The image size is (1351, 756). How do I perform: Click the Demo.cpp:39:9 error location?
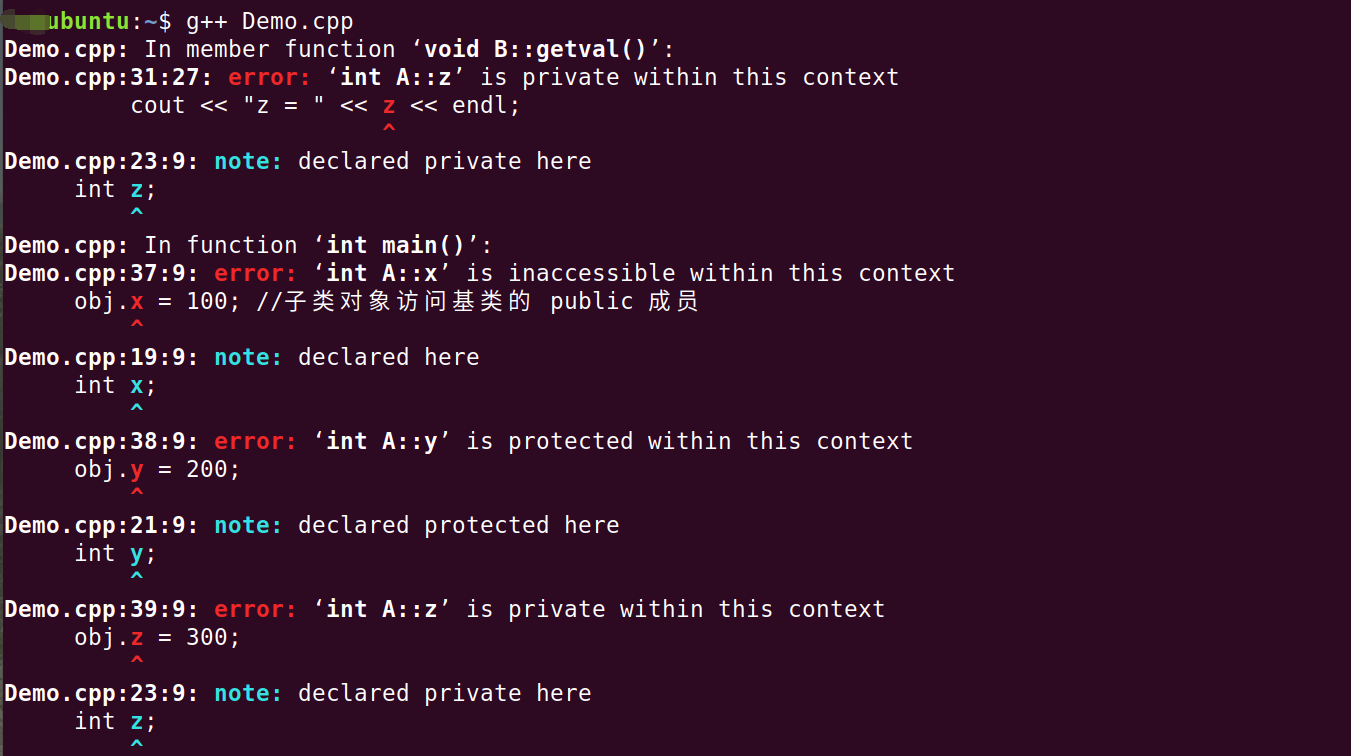coord(100,609)
